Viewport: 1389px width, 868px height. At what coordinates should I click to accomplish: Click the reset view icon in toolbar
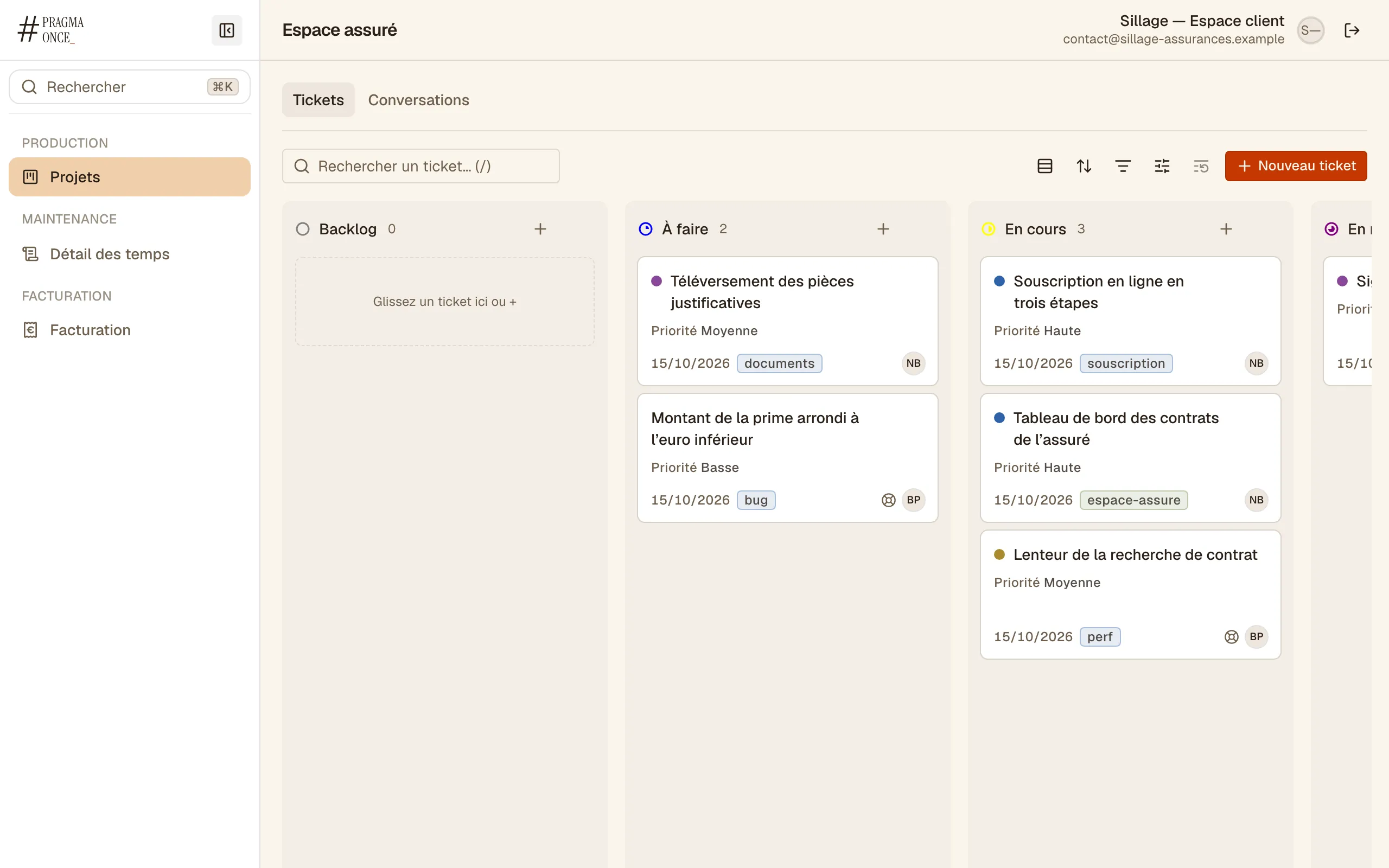click(1201, 166)
